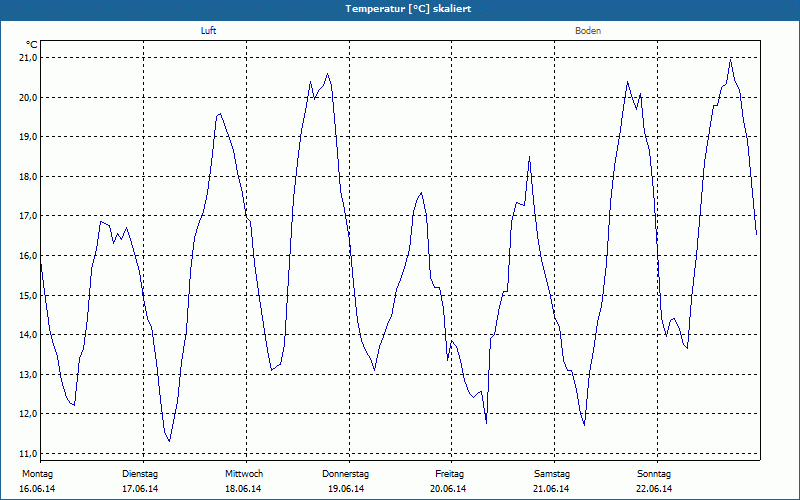The width and height of the screenshot is (800, 500).
Task: Select the 15,0 y-axis value
Action: point(28,295)
